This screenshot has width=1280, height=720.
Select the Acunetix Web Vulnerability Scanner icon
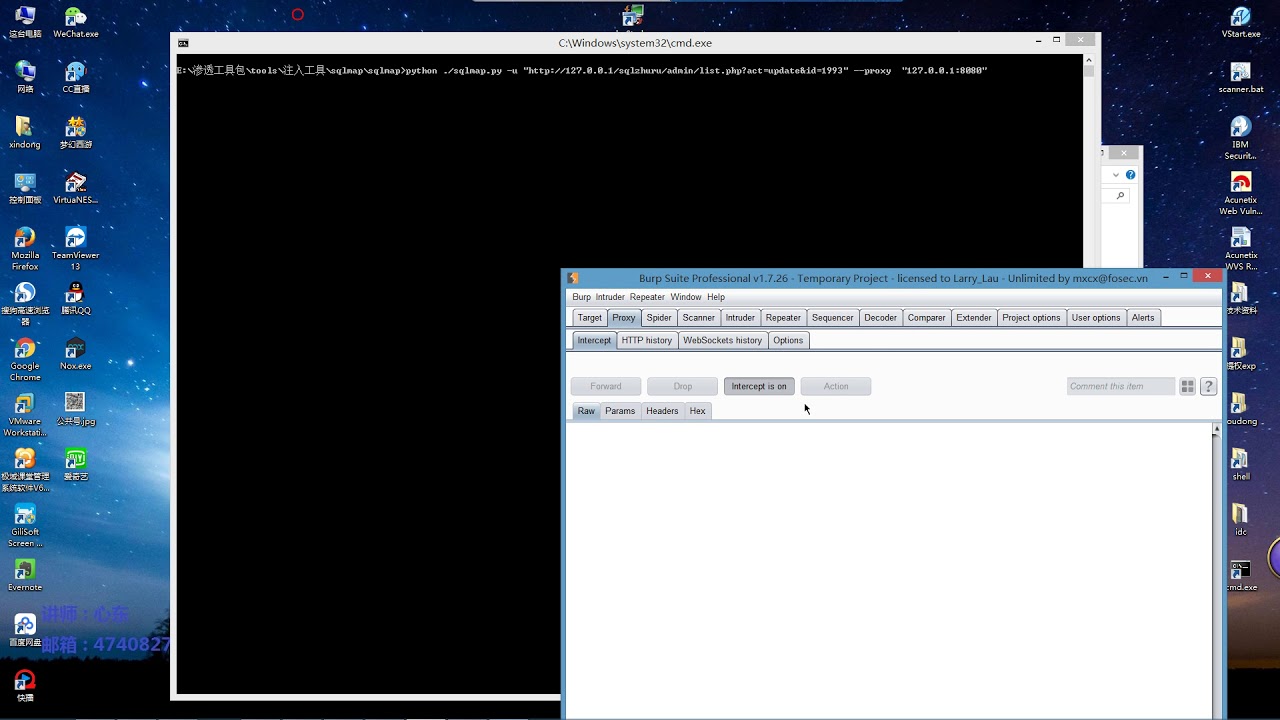pyautogui.click(x=1241, y=194)
